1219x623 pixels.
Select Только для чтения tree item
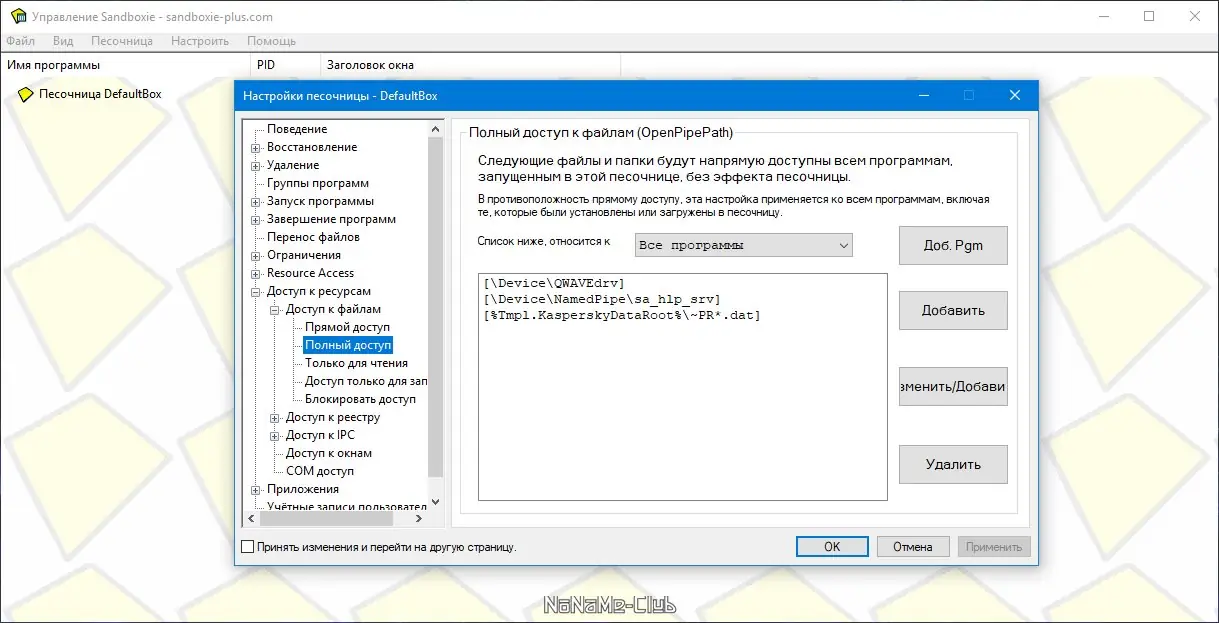[x=356, y=363]
